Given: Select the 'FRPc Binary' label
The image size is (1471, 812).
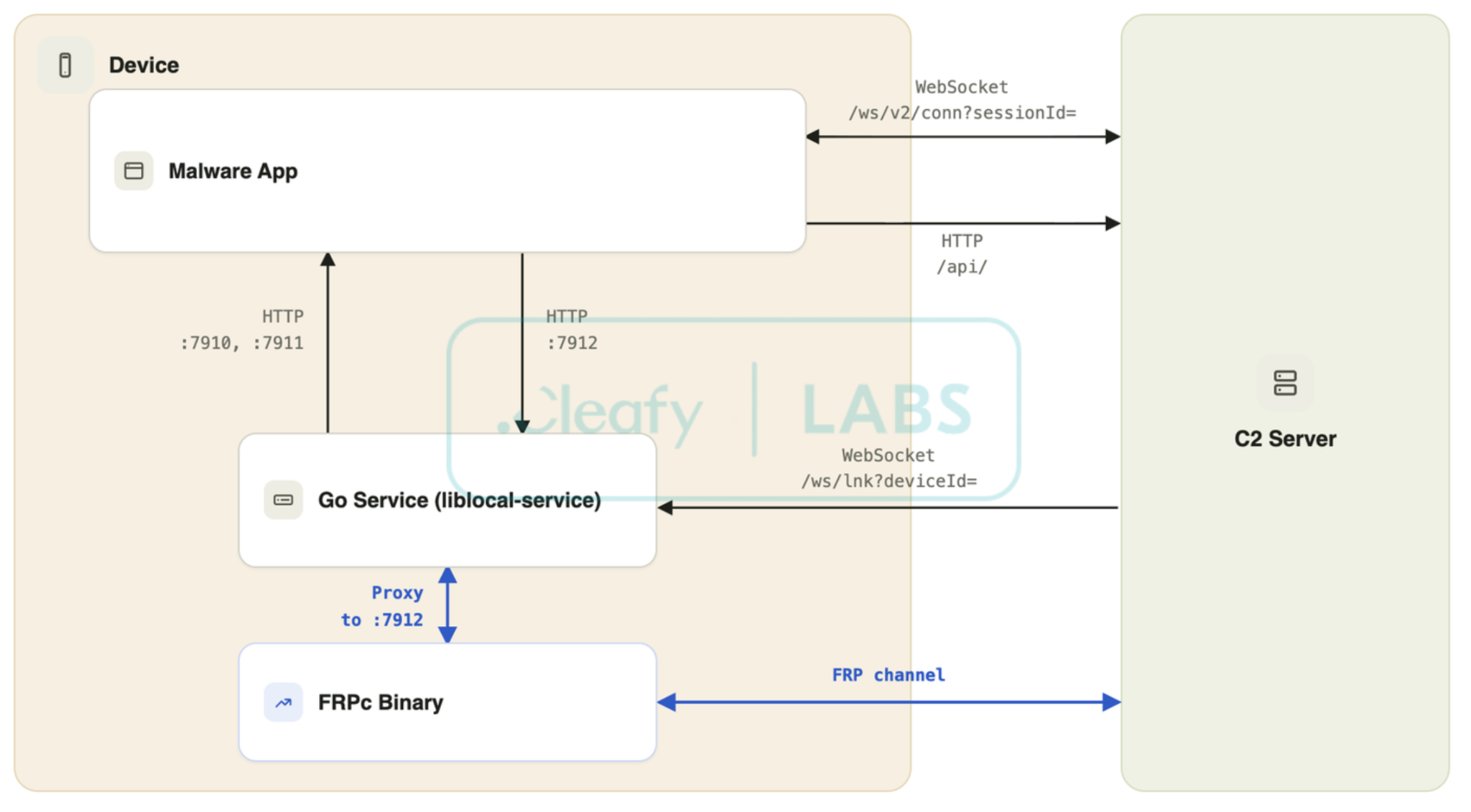Looking at the screenshot, I should (x=381, y=702).
